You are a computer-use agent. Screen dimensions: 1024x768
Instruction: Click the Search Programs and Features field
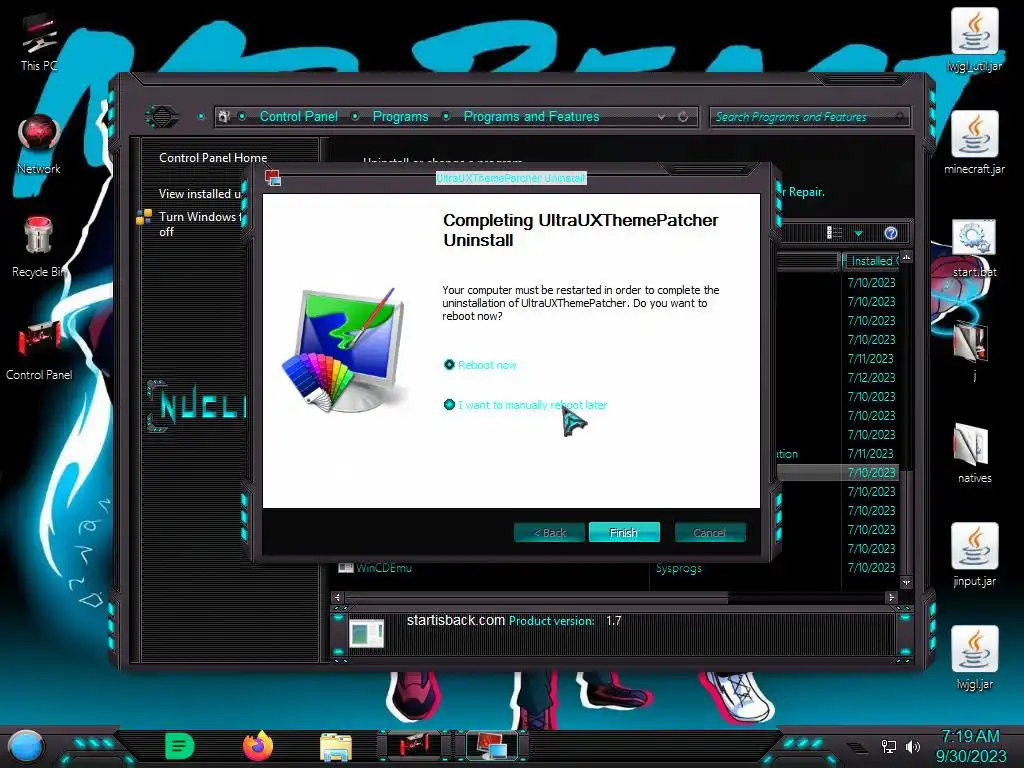point(810,117)
